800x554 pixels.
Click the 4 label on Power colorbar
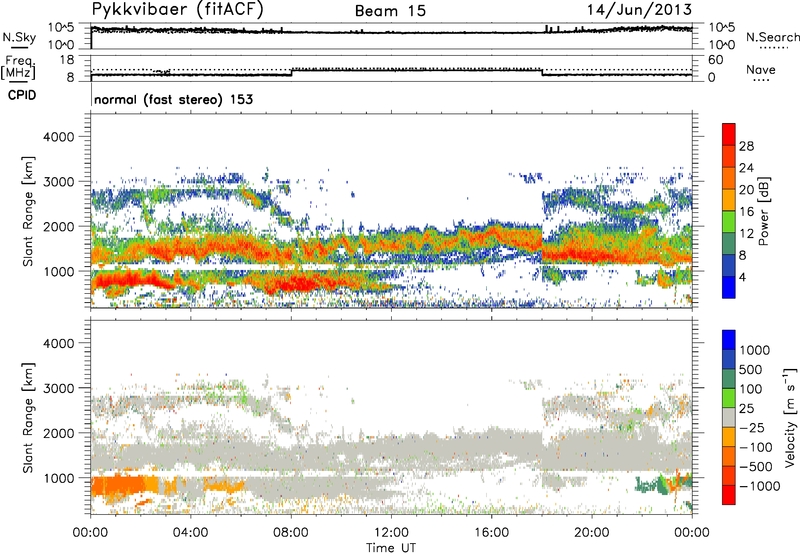(742, 277)
